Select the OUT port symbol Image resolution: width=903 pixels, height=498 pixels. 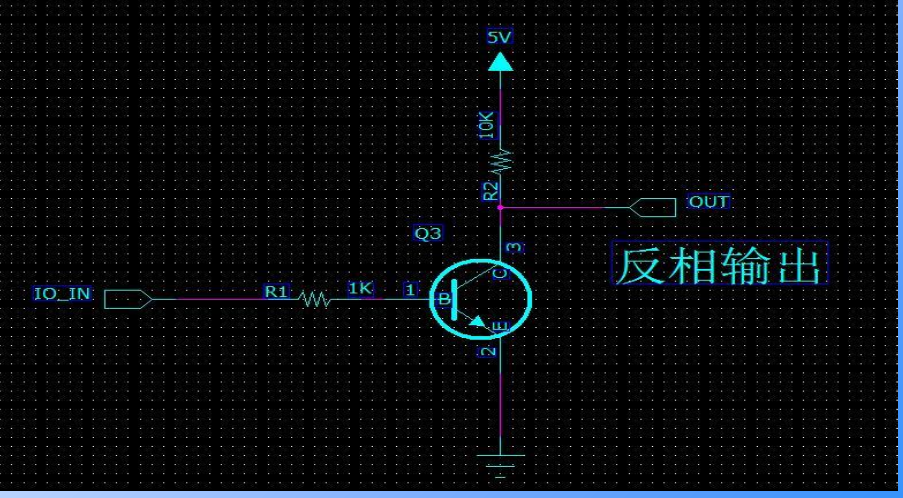tap(652, 207)
